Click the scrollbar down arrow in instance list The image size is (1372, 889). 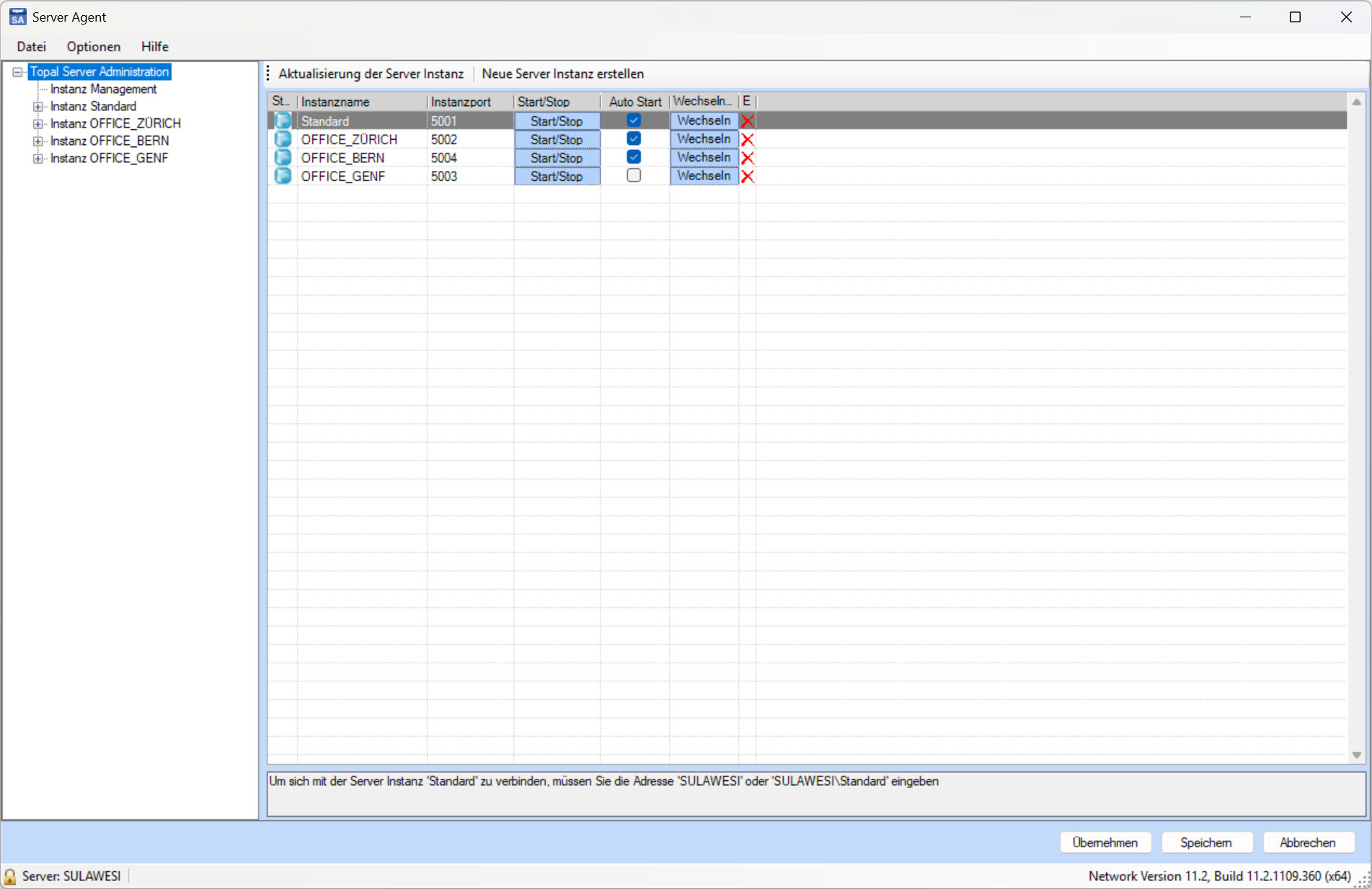pyautogui.click(x=1356, y=755)
